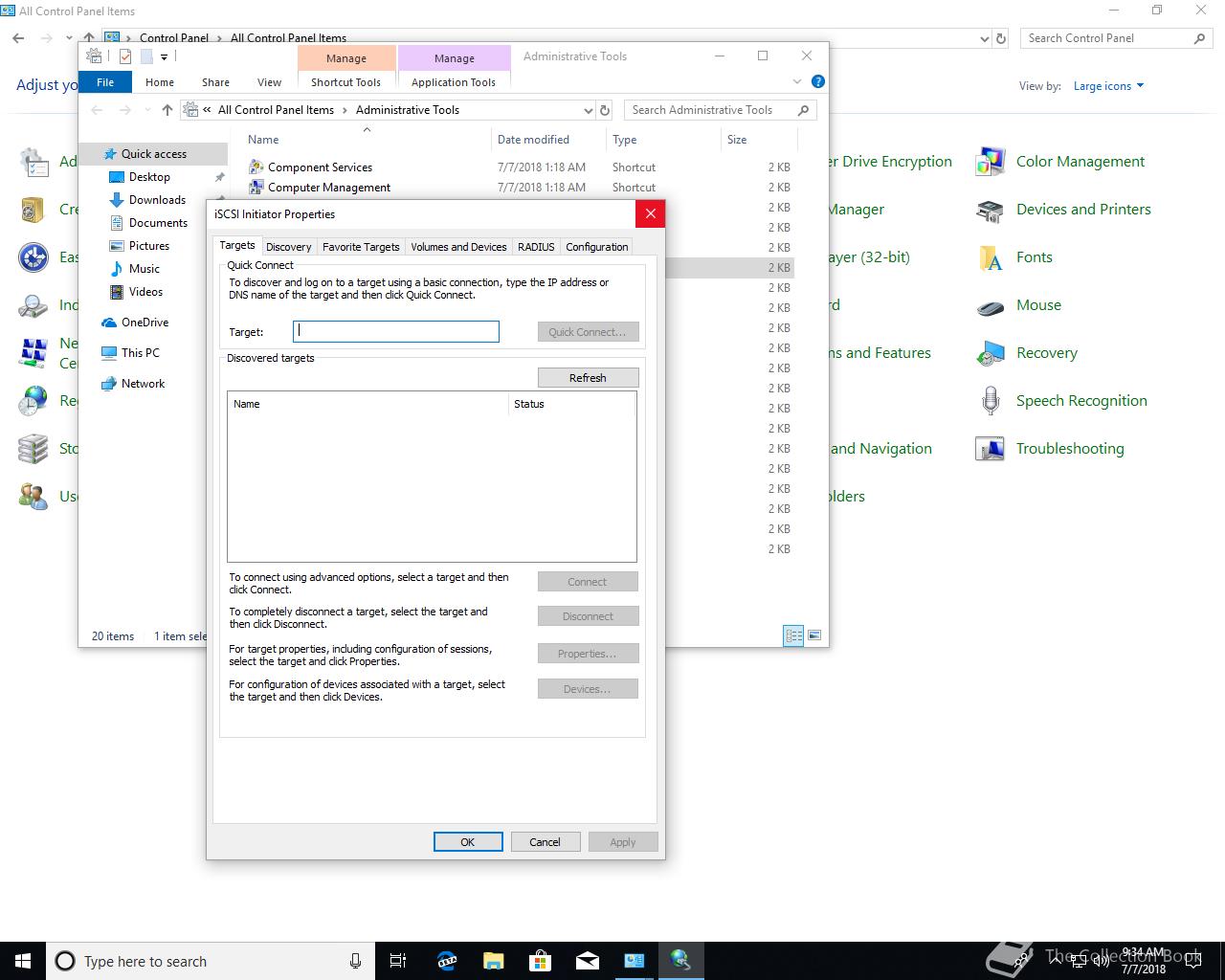The height and width of the screenshot is (980, 1225).
Task: Click the Explorer help question mark icon
Action: [817, 82]
